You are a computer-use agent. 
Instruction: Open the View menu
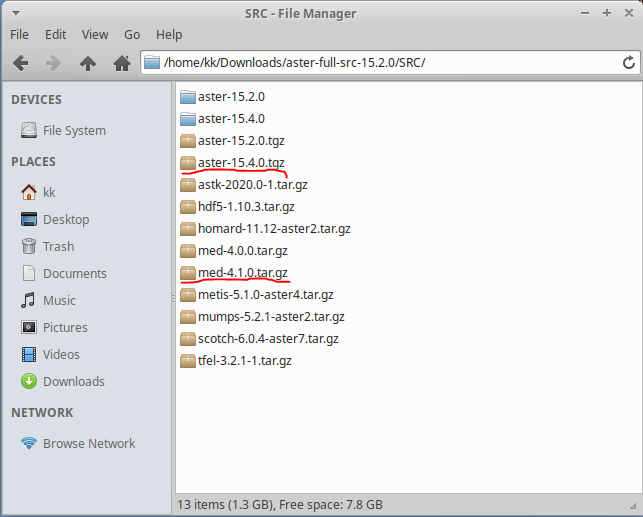click(x=95, y=34)
